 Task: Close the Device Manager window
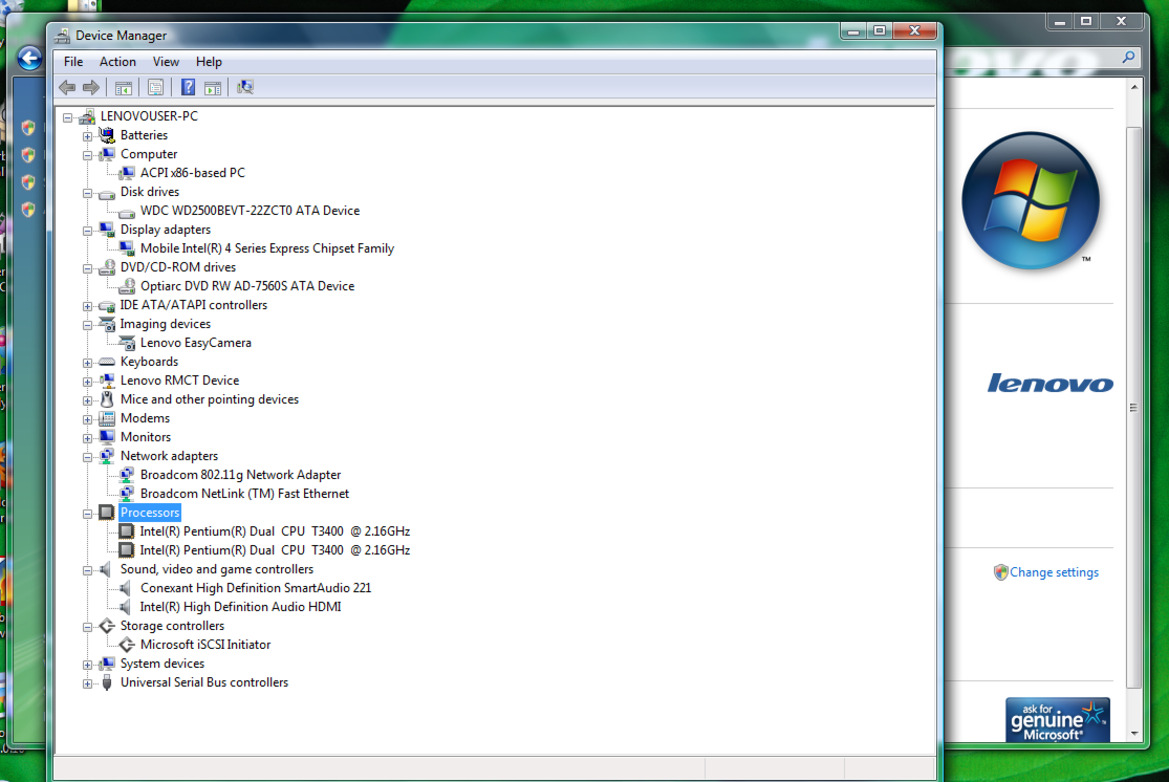915,31
